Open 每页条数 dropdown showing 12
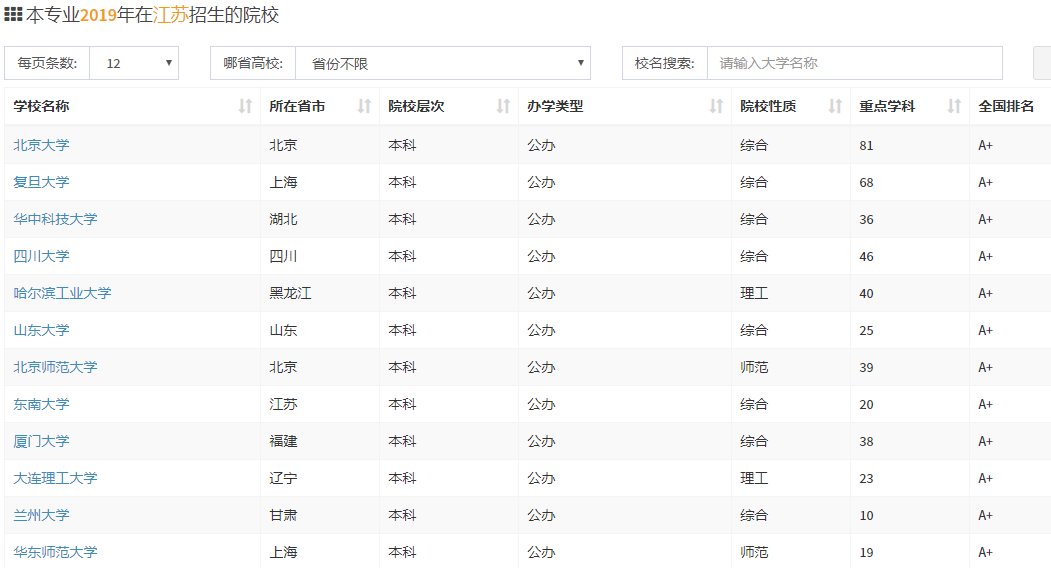Screen dimensions: 1051x568 [134, 63]
